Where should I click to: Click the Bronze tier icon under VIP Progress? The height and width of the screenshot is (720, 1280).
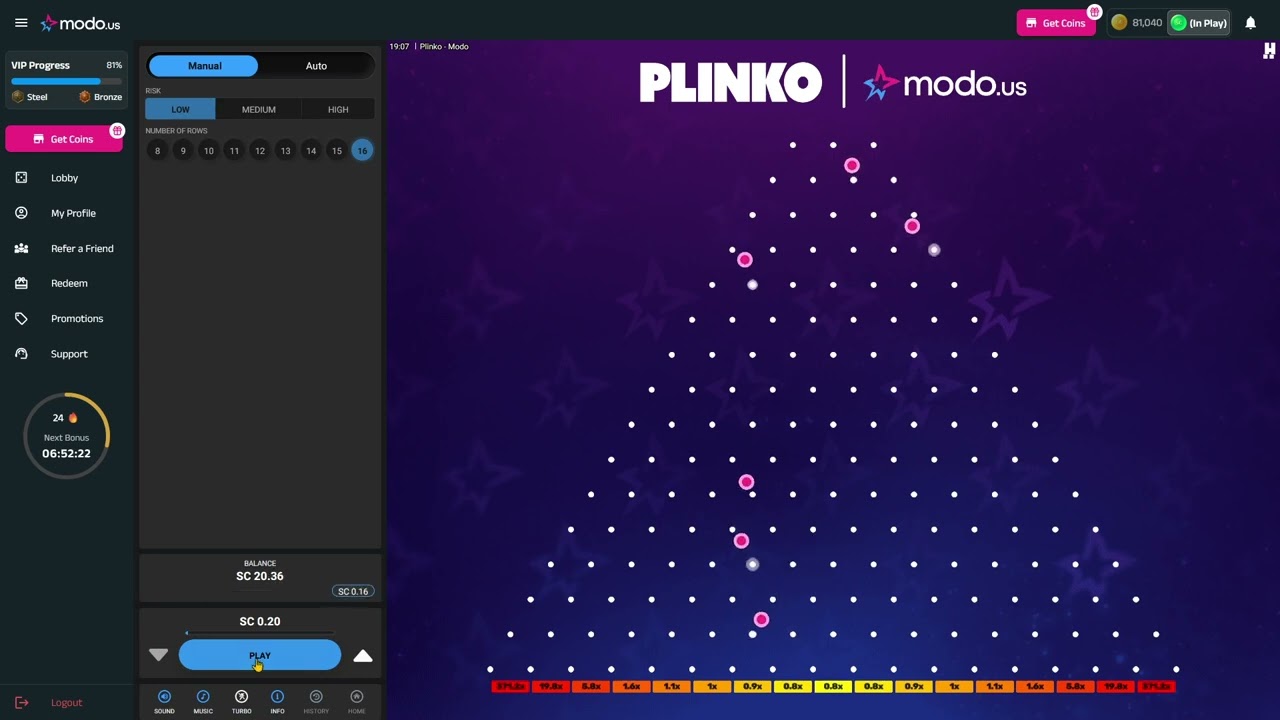pyautogui.click(x=85, y=97)
